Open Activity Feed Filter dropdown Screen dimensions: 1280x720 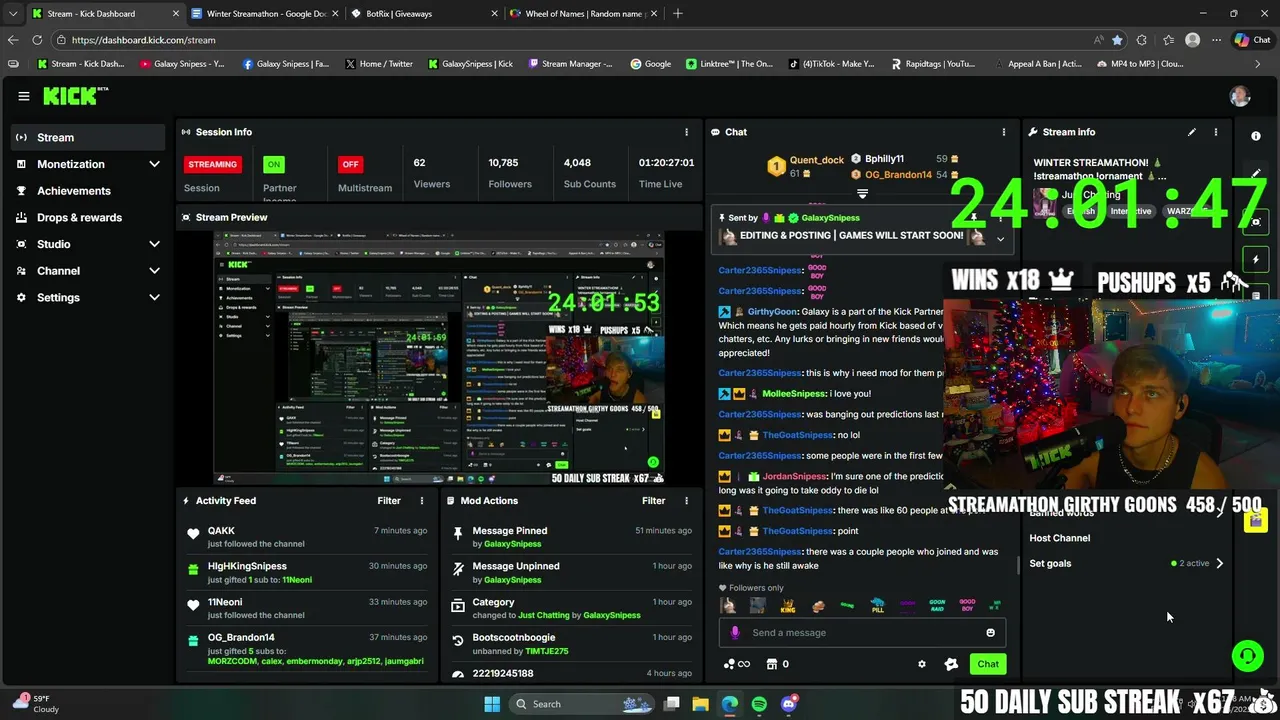389,501
